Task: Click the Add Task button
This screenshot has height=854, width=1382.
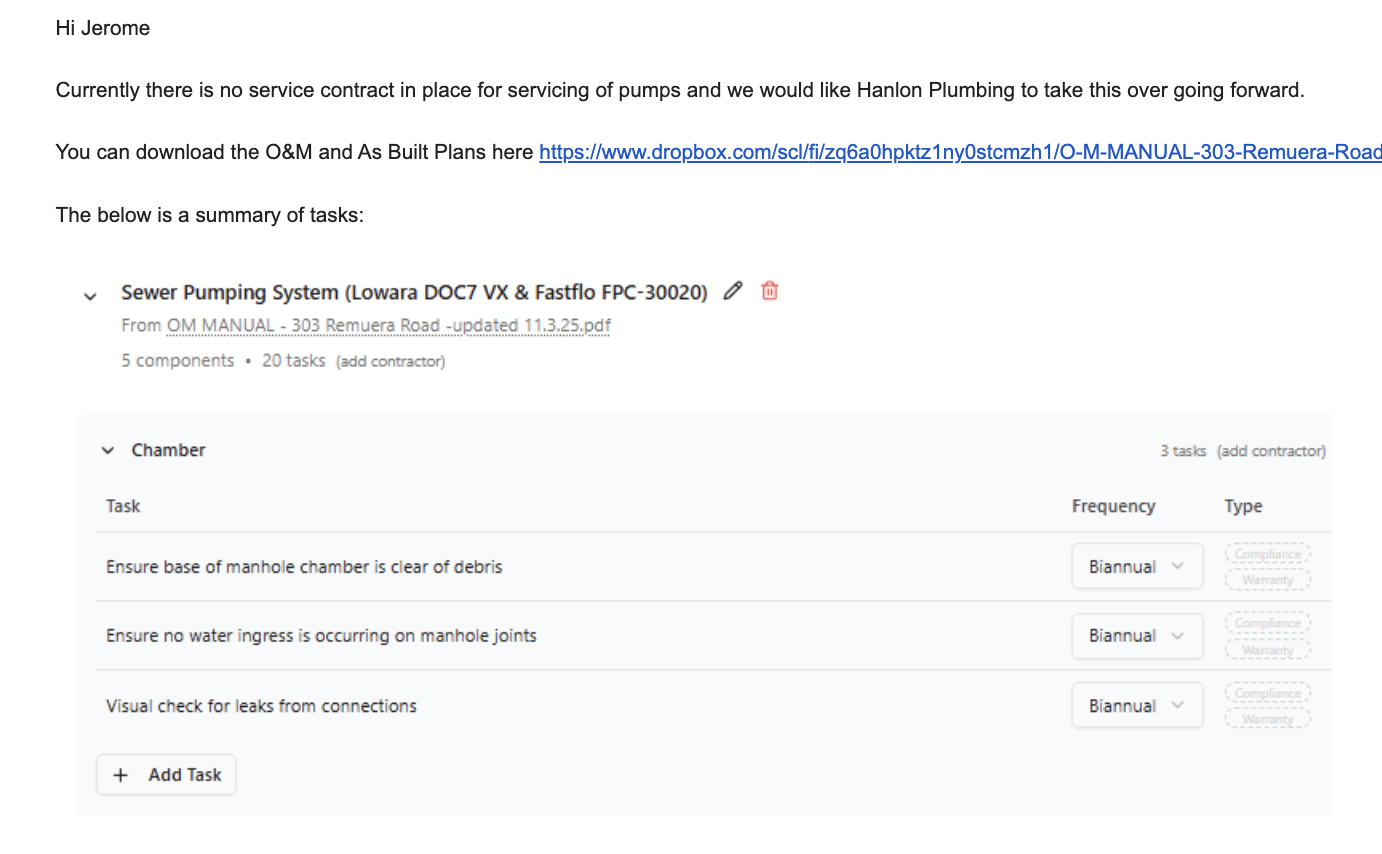Action: click(166, 775)
